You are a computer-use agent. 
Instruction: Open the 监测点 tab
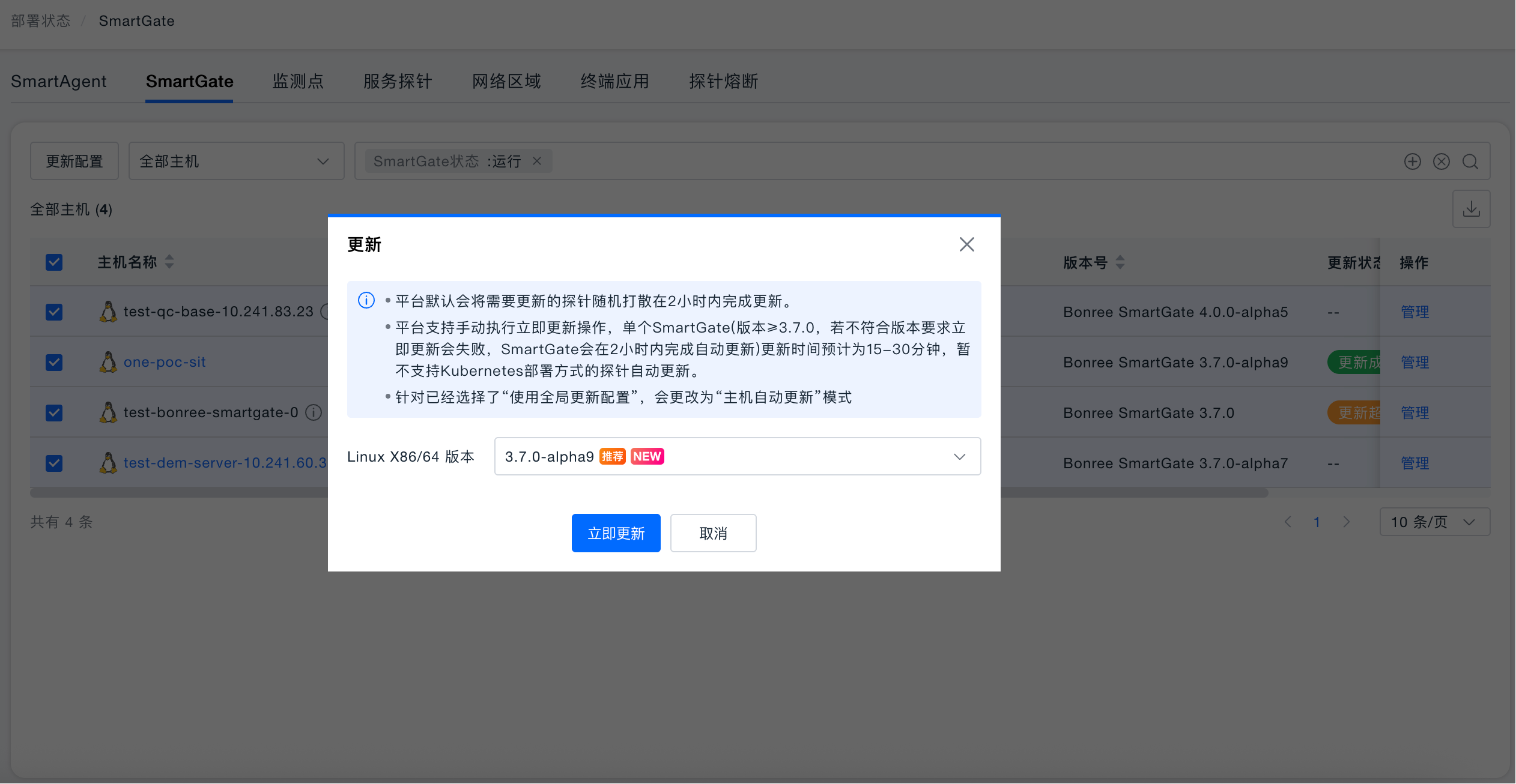click(x=298, y=81)
